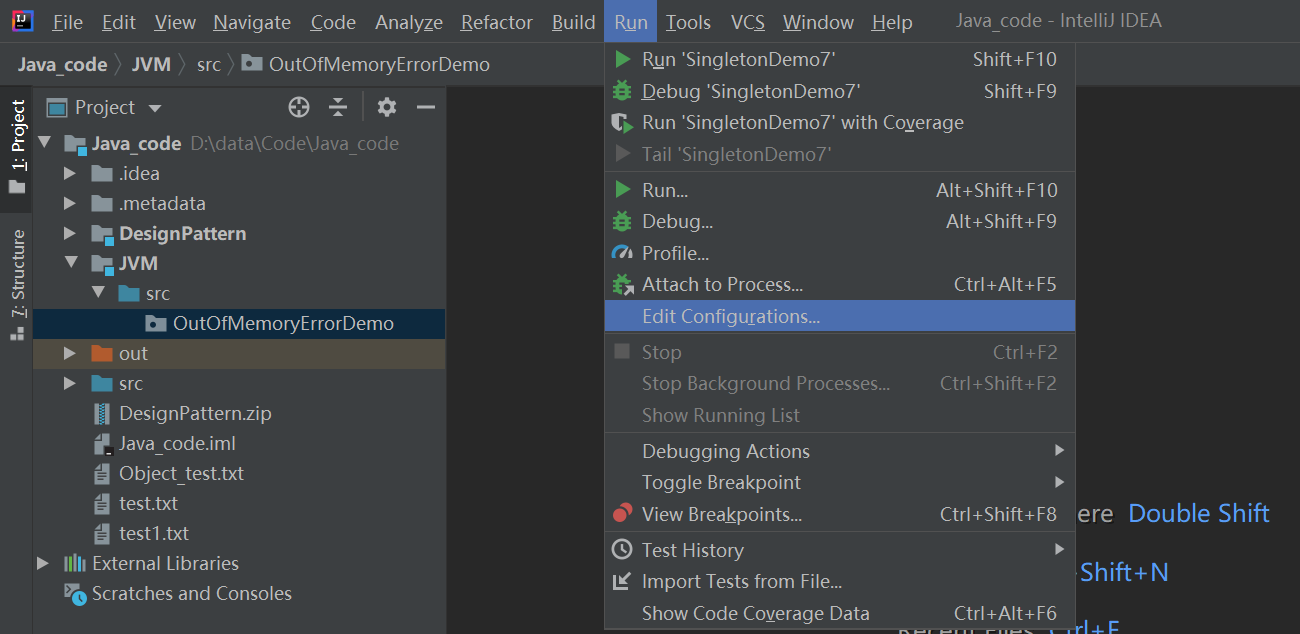
Task: Open the Analyze menu
Action: pos(409,21)
